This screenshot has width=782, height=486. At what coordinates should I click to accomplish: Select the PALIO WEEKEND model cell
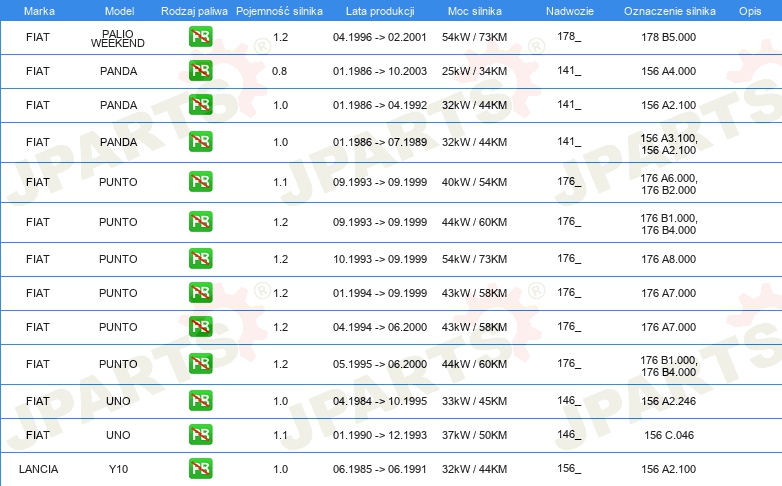click(118, 38)
